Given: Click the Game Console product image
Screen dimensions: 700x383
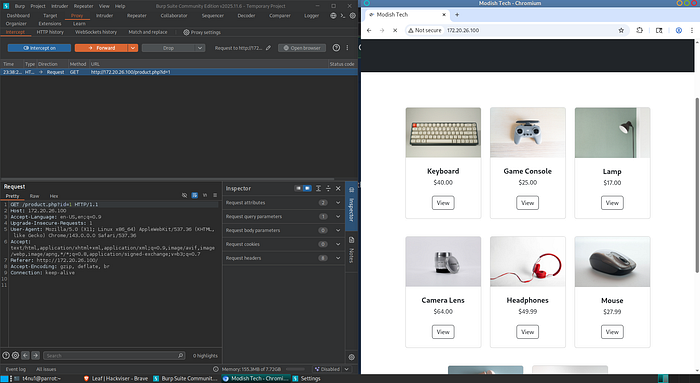Looking at the screenshot, I should pos(527,133).
